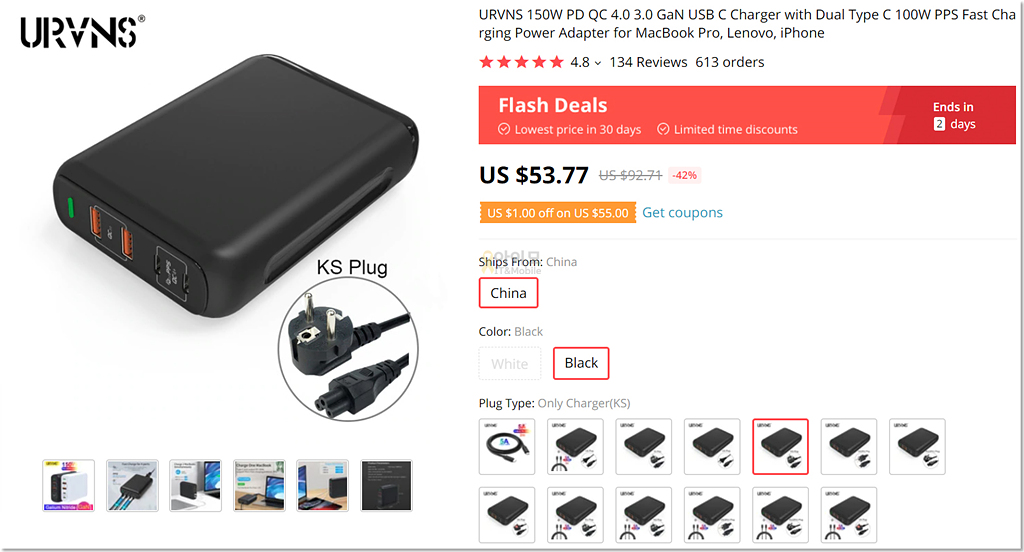View fourth gallery thumbnail of MacBook charging
This screenshot has height=552, width=1024.
[x=259, y=485]
